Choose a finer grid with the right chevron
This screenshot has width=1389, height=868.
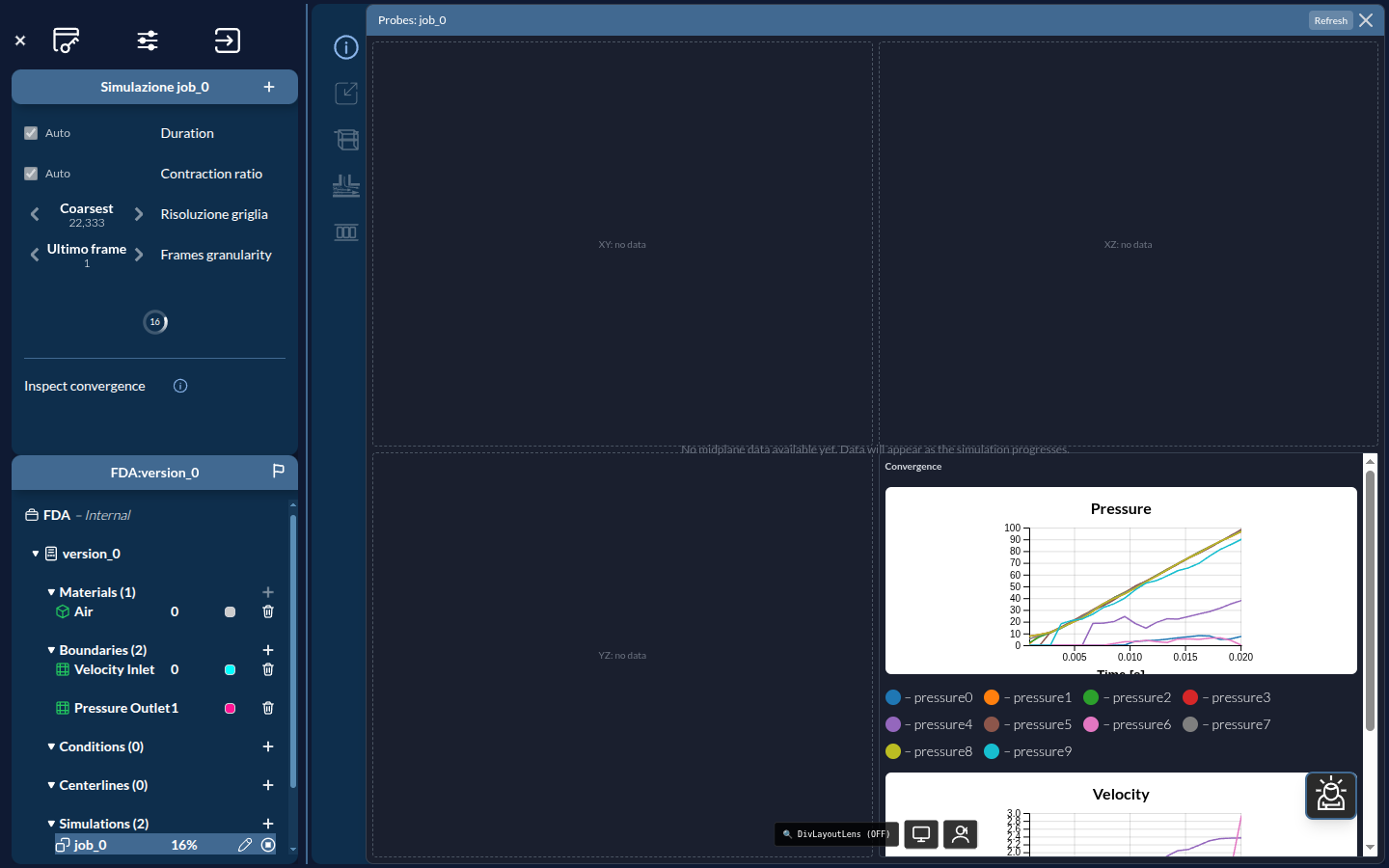[x=139, y=214]
